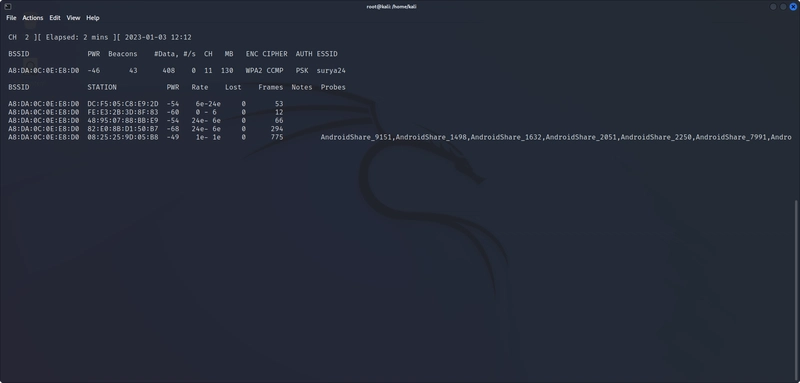Click station MAC FE:E3:2B:3D:8F:83

(x=123, y=112)
